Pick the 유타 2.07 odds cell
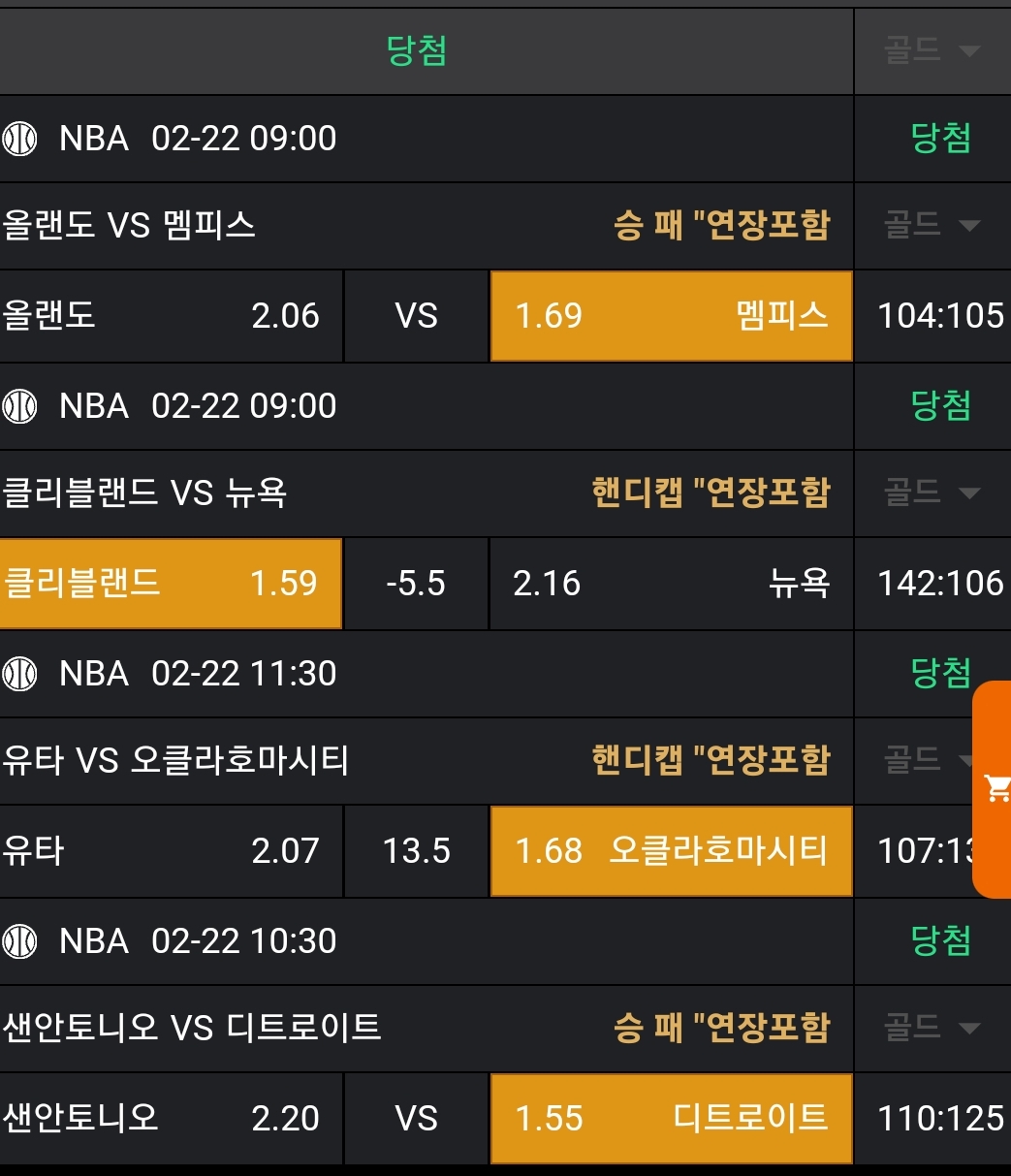1011x1176 pixels. 171,851
